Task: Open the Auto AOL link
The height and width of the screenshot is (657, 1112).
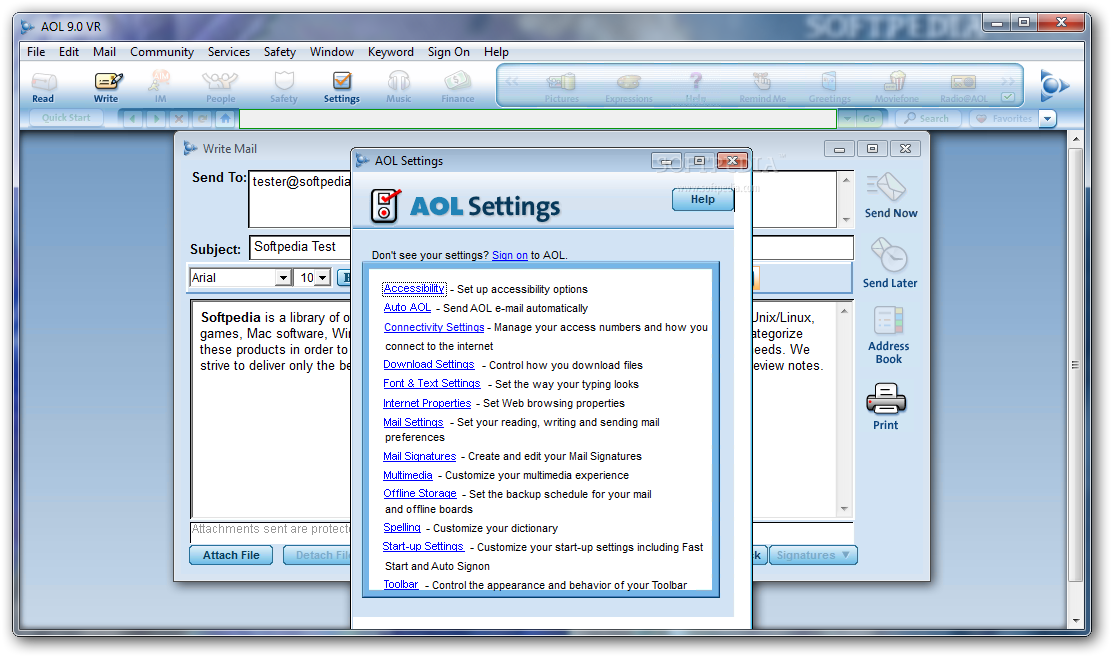Action: click(x=407, y=307)
